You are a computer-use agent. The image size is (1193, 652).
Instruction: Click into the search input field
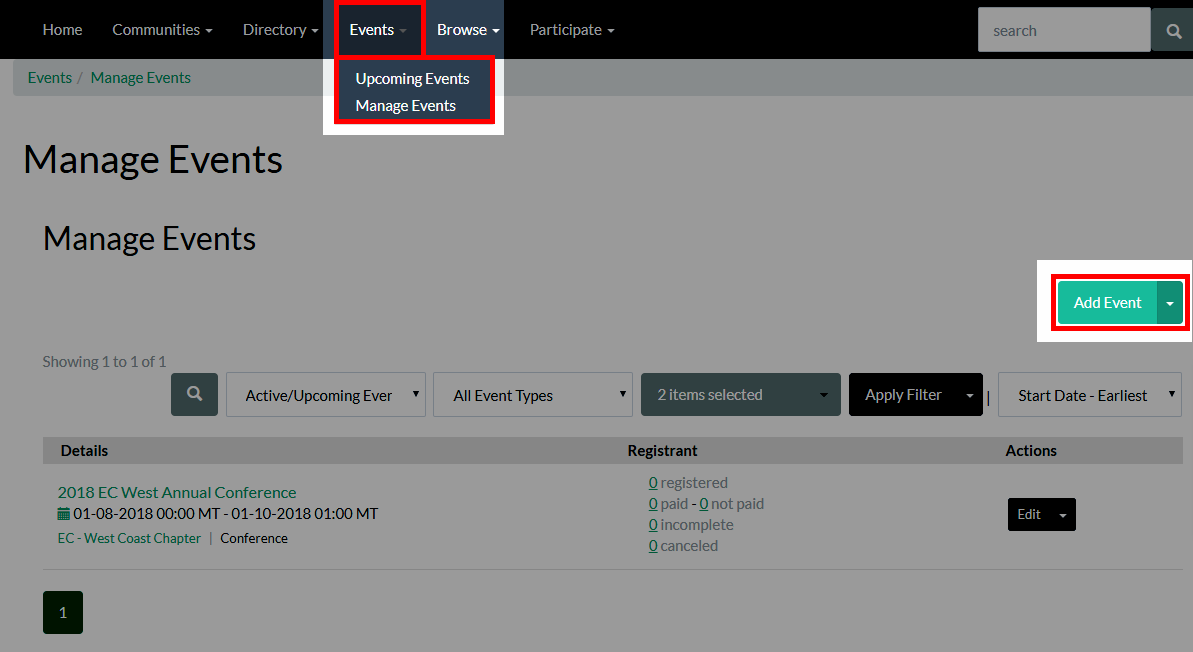(1064, 30)
